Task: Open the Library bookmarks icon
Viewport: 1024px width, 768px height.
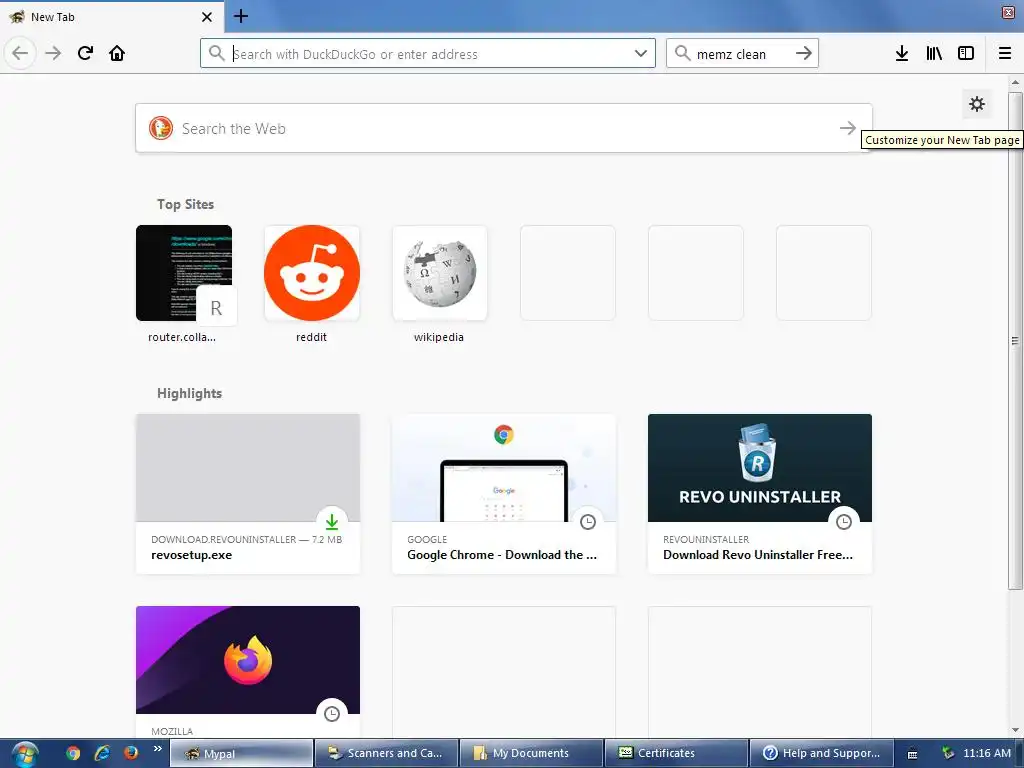Action: coord(934,53)
